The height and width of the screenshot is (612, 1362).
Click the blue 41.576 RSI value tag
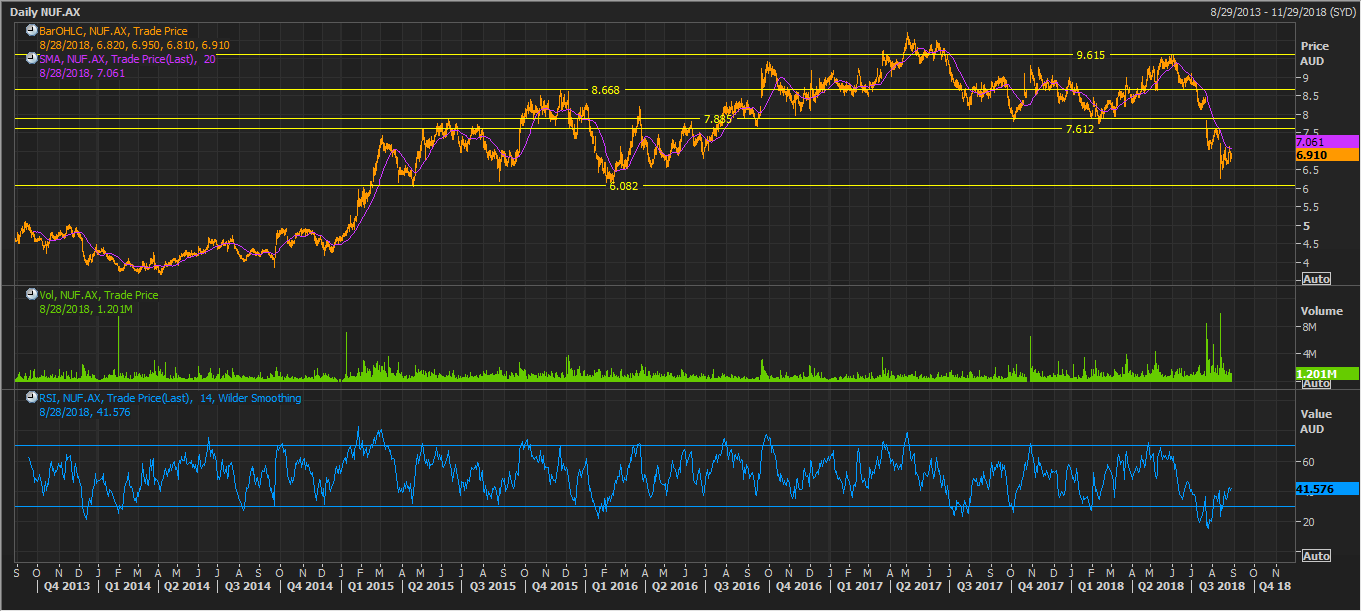point(1327,489)
